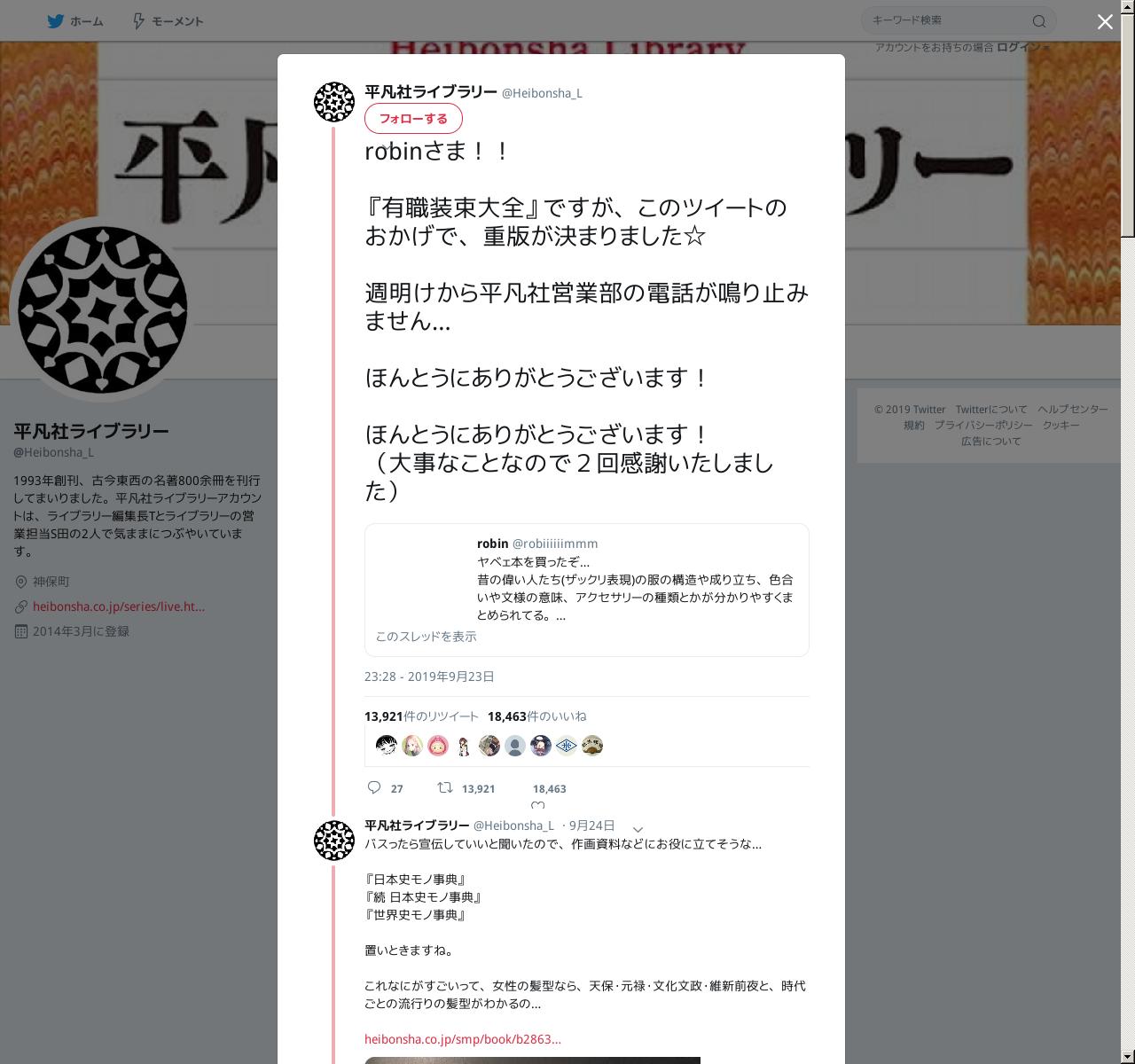The height and width of the screenshot is (1064, 1135).
Task: Click the retweet arrows icon
Action: (445, 787)
